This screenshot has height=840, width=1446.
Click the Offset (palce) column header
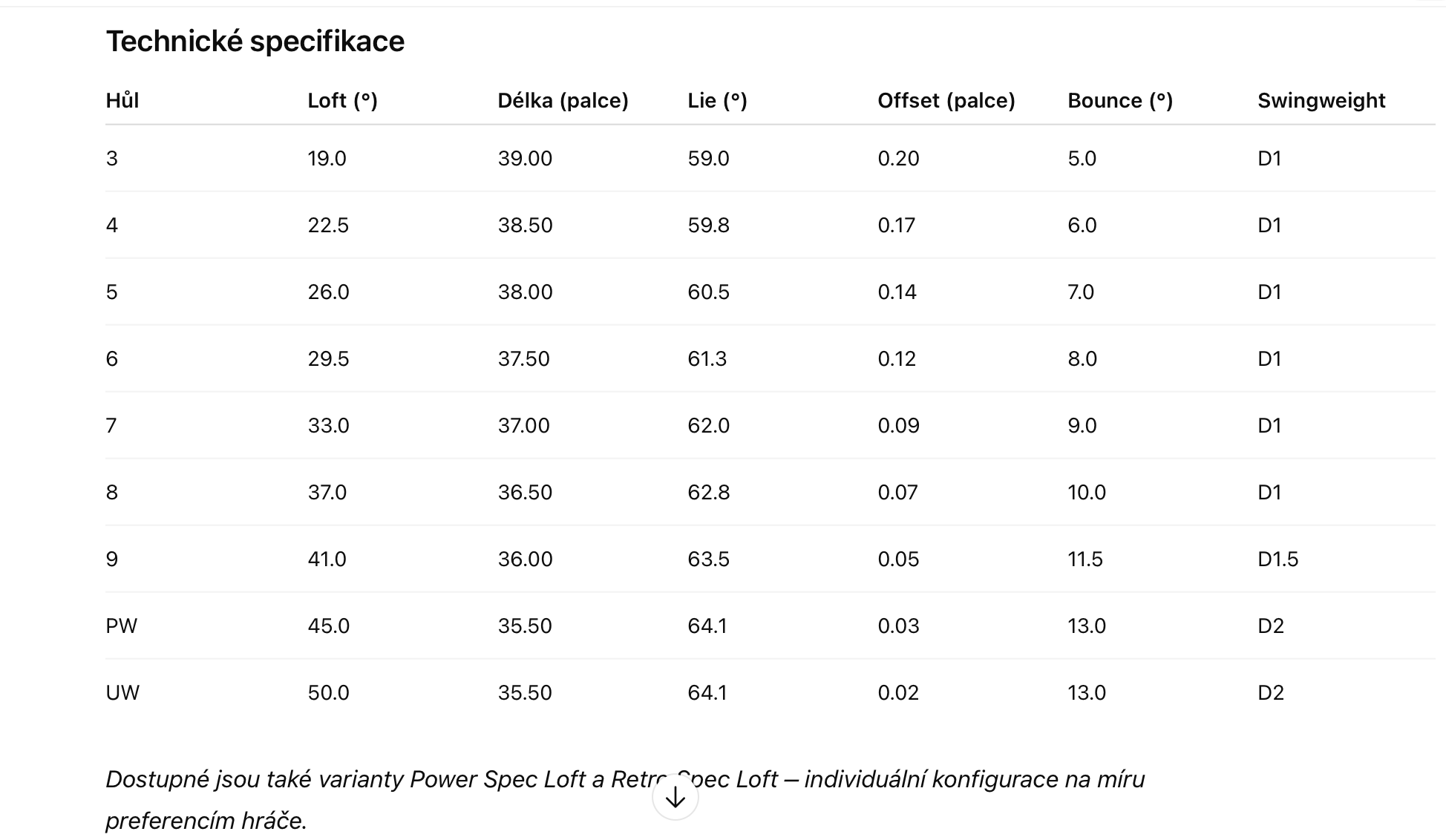(946, 100)
